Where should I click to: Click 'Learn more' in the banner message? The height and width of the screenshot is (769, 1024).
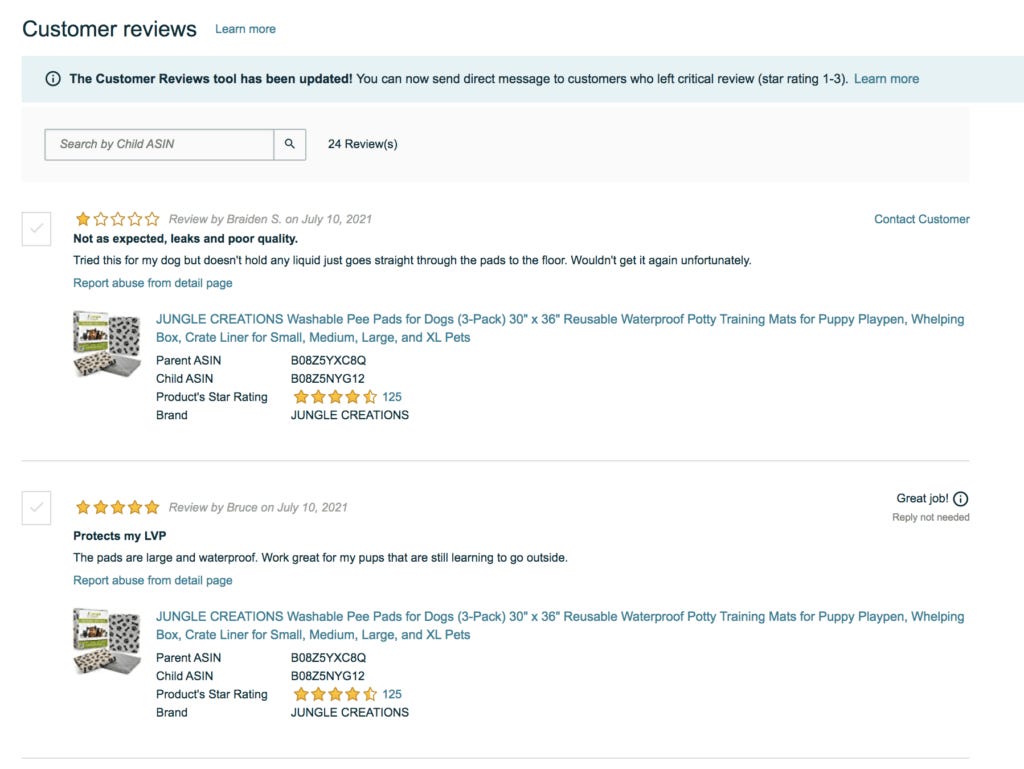[887, 78]
